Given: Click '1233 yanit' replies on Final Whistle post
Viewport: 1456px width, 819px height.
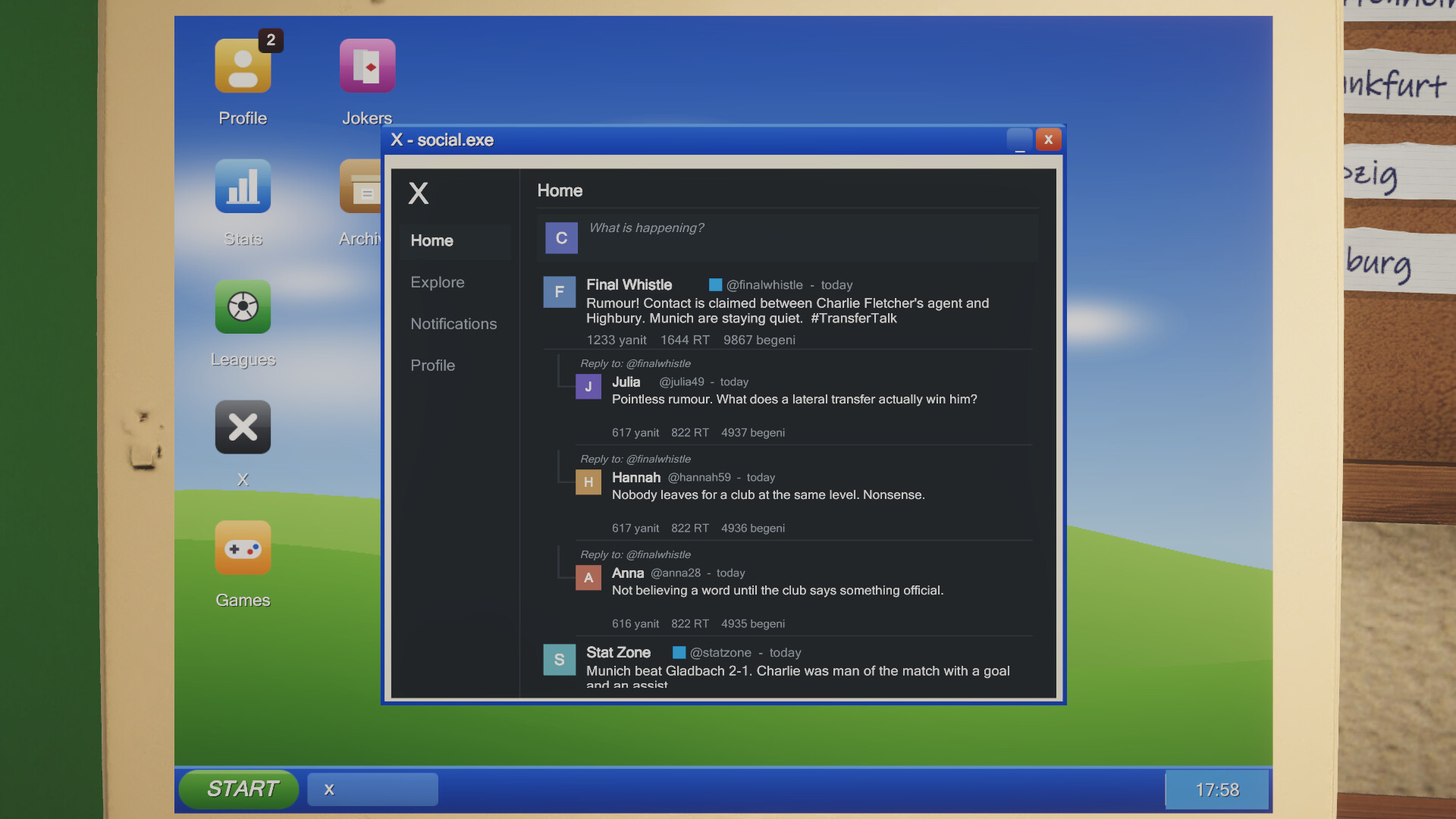Looking at the screenshot, I should click(x=617, y=340).
